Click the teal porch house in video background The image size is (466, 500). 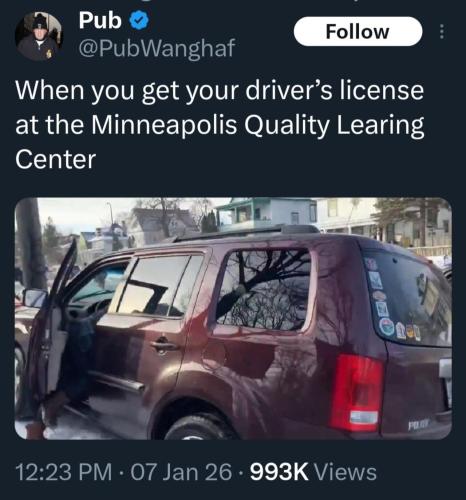[265, 213]
